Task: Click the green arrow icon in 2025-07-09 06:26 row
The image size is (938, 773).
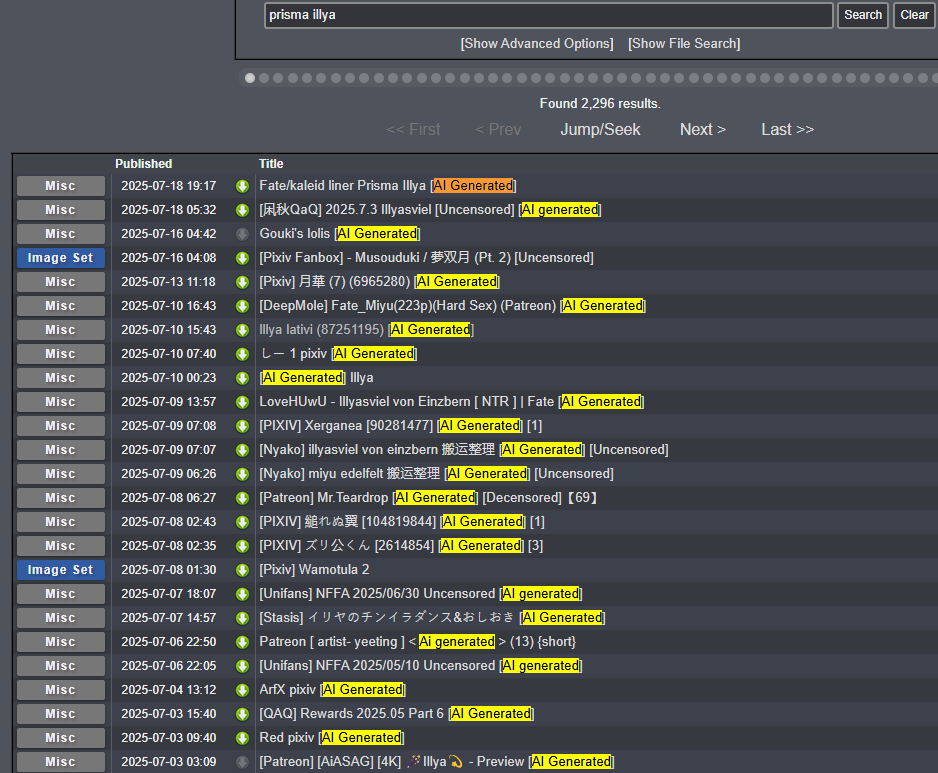Action: point(242,474)
